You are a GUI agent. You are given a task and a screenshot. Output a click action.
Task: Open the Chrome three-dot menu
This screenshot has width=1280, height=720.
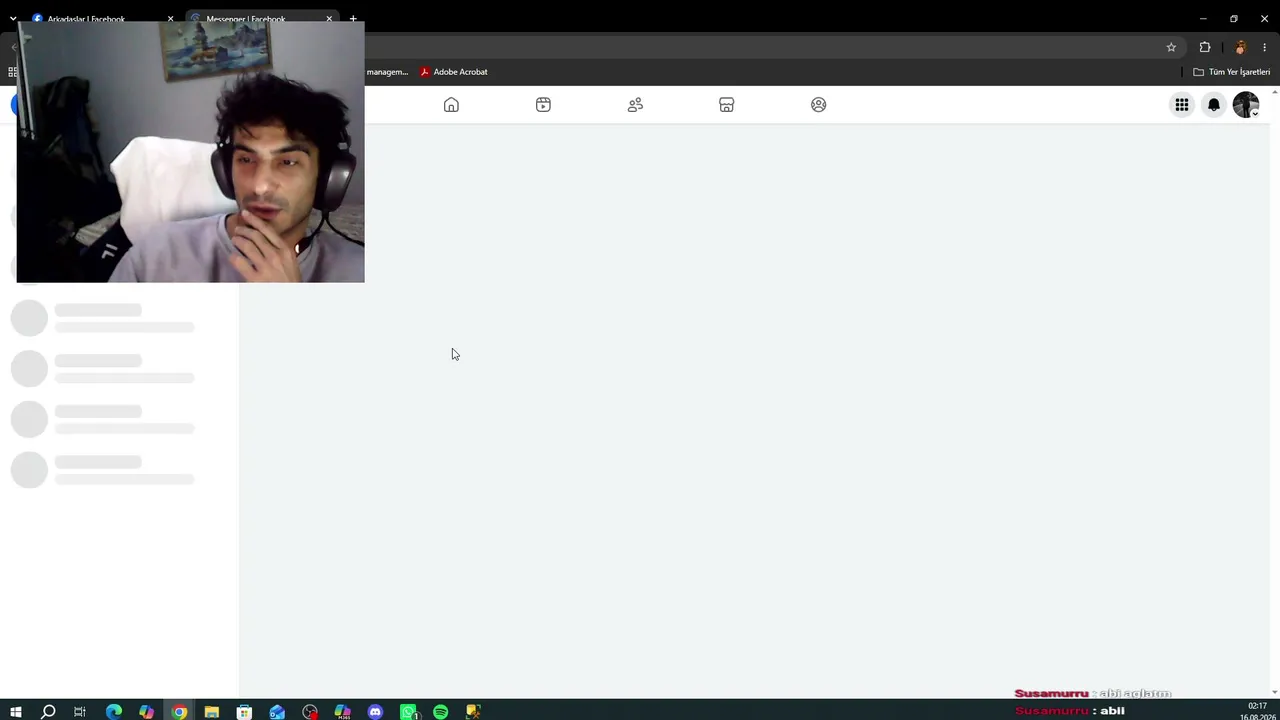click(1264, 47)
